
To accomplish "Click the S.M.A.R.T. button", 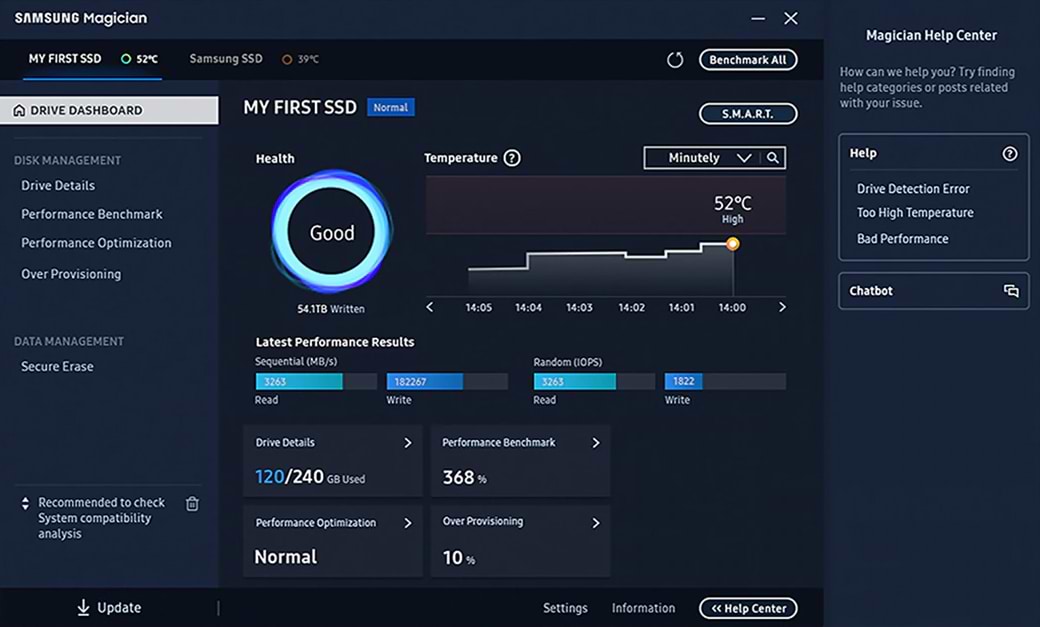I will [748, 113].
